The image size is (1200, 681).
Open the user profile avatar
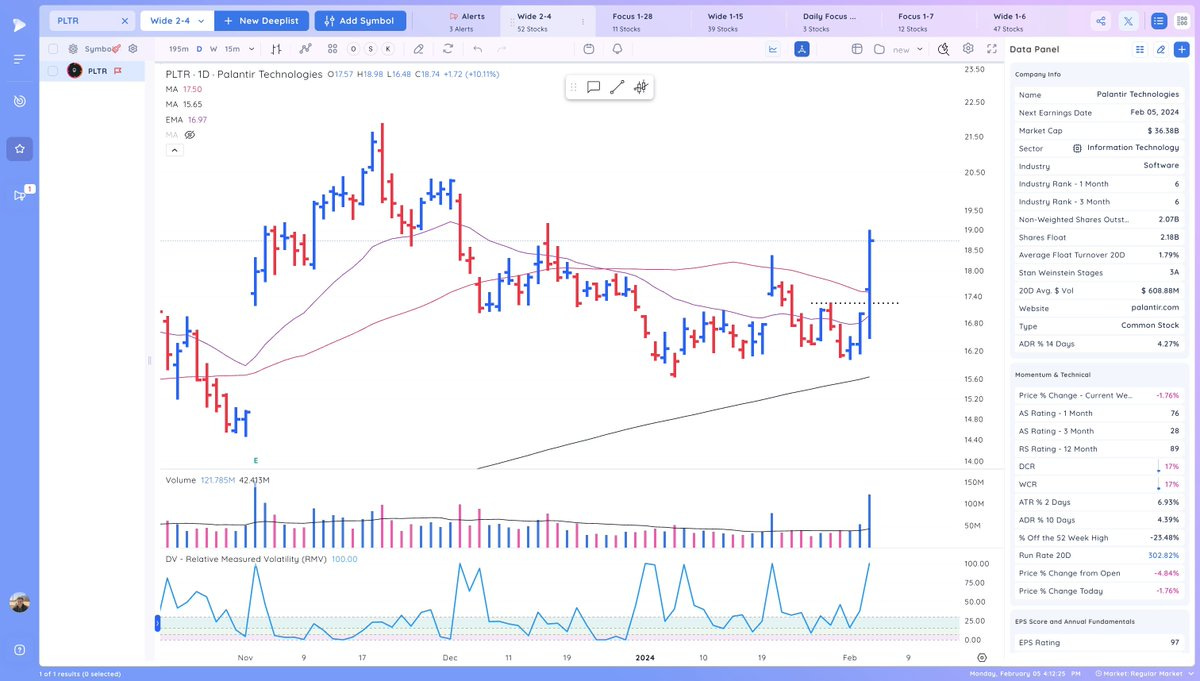[19, 602]
